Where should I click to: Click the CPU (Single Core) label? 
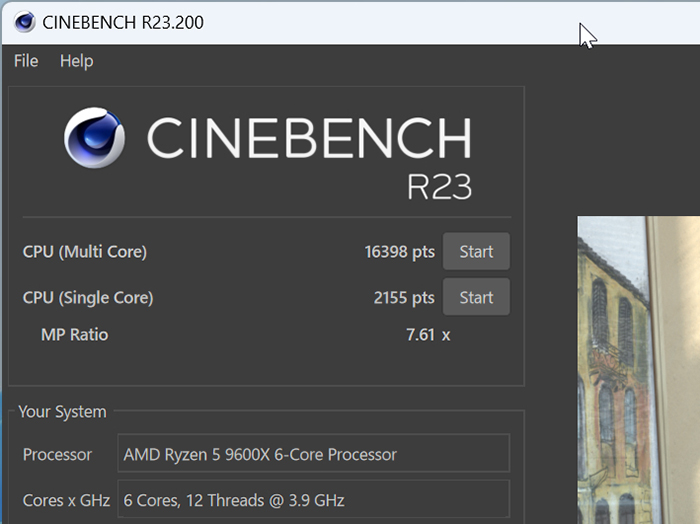click(88, 298)
